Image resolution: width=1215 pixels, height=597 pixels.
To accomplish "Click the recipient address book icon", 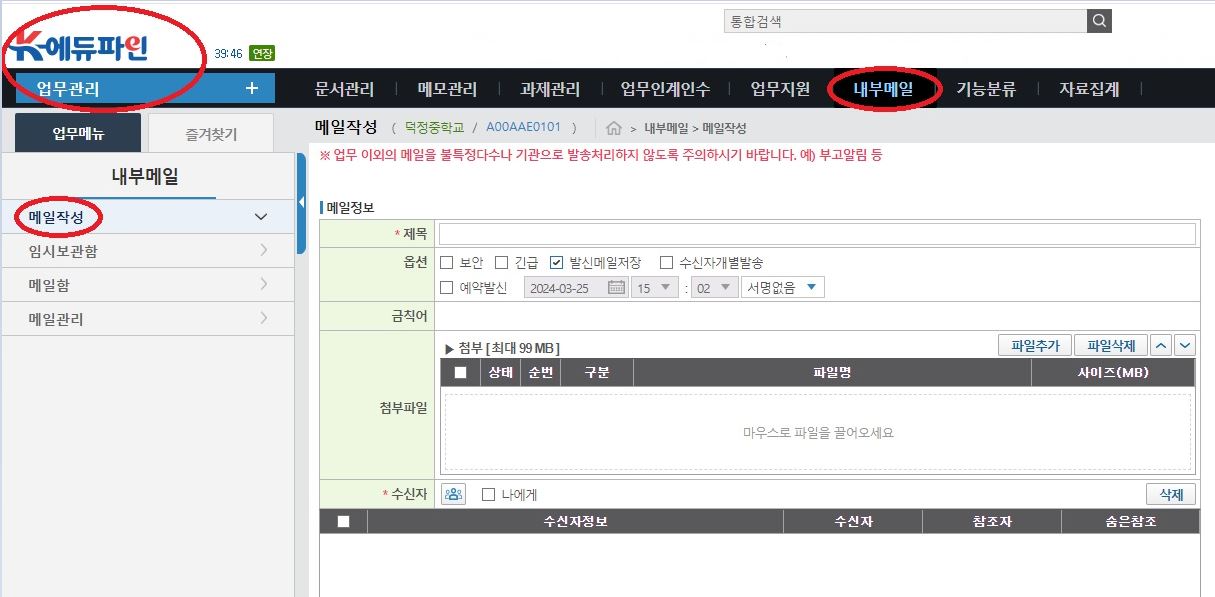I will coord(452,493).
